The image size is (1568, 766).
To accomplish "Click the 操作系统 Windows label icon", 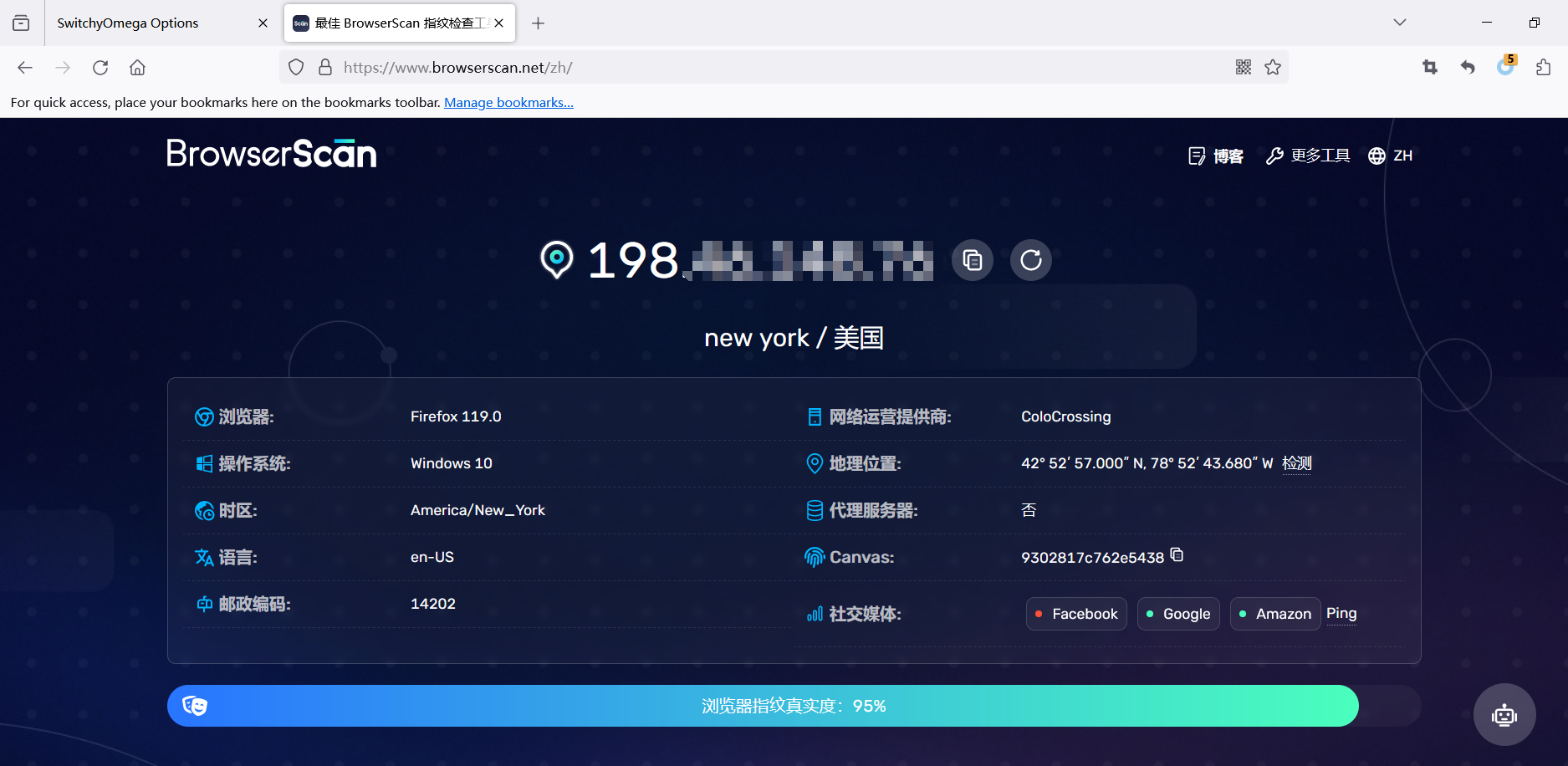I will pyautogui.click(x=204, y=463).
